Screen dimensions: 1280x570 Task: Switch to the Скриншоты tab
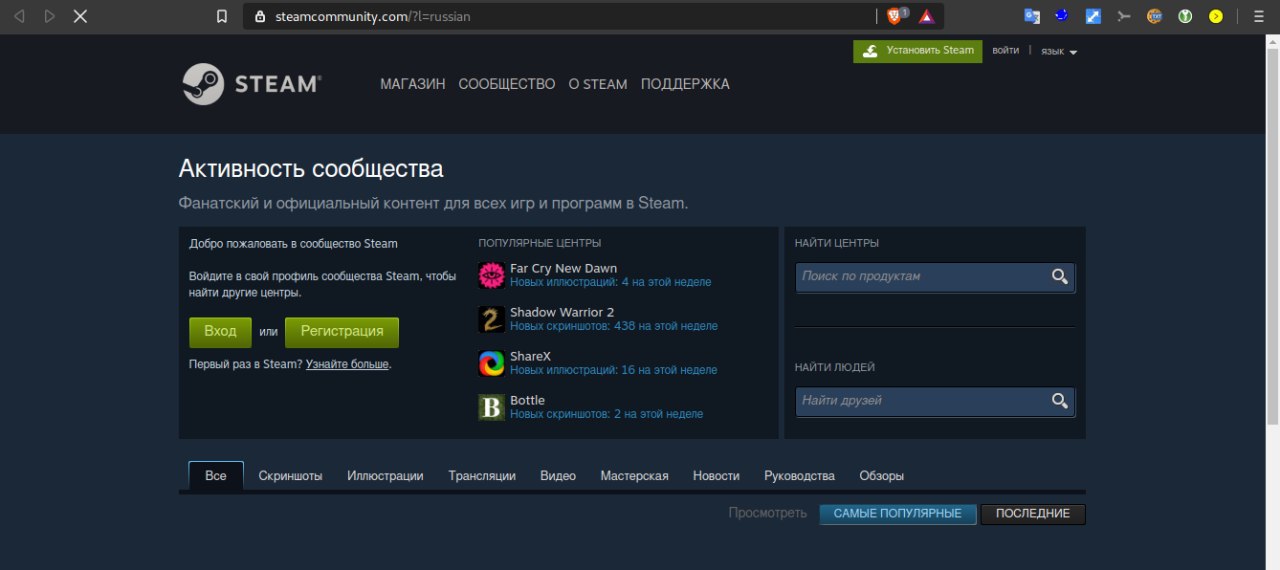[290, 476]
